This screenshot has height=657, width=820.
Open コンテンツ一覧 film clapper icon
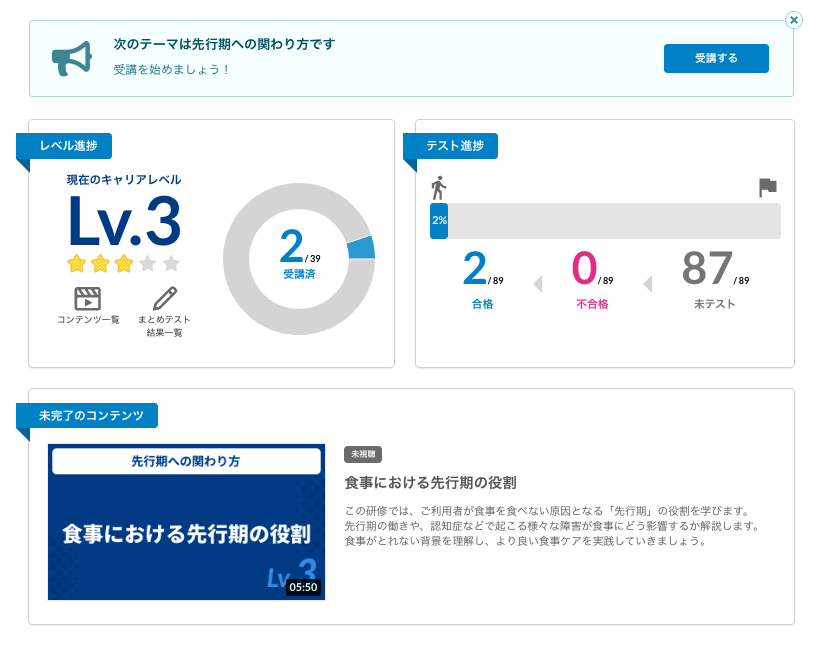click(x=88, y=299)
